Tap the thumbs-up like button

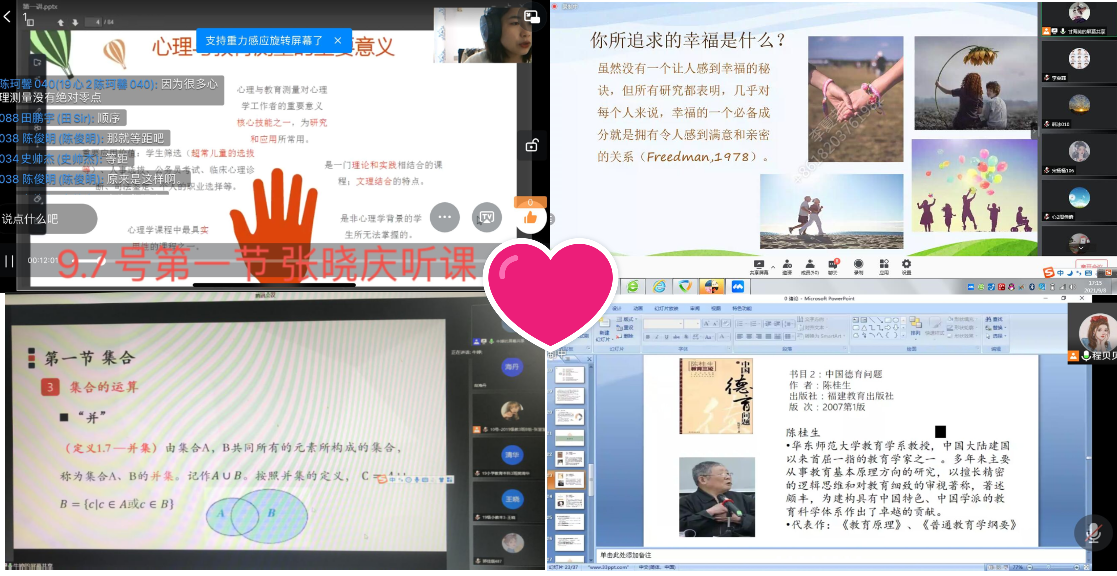[x=530, y=216]
